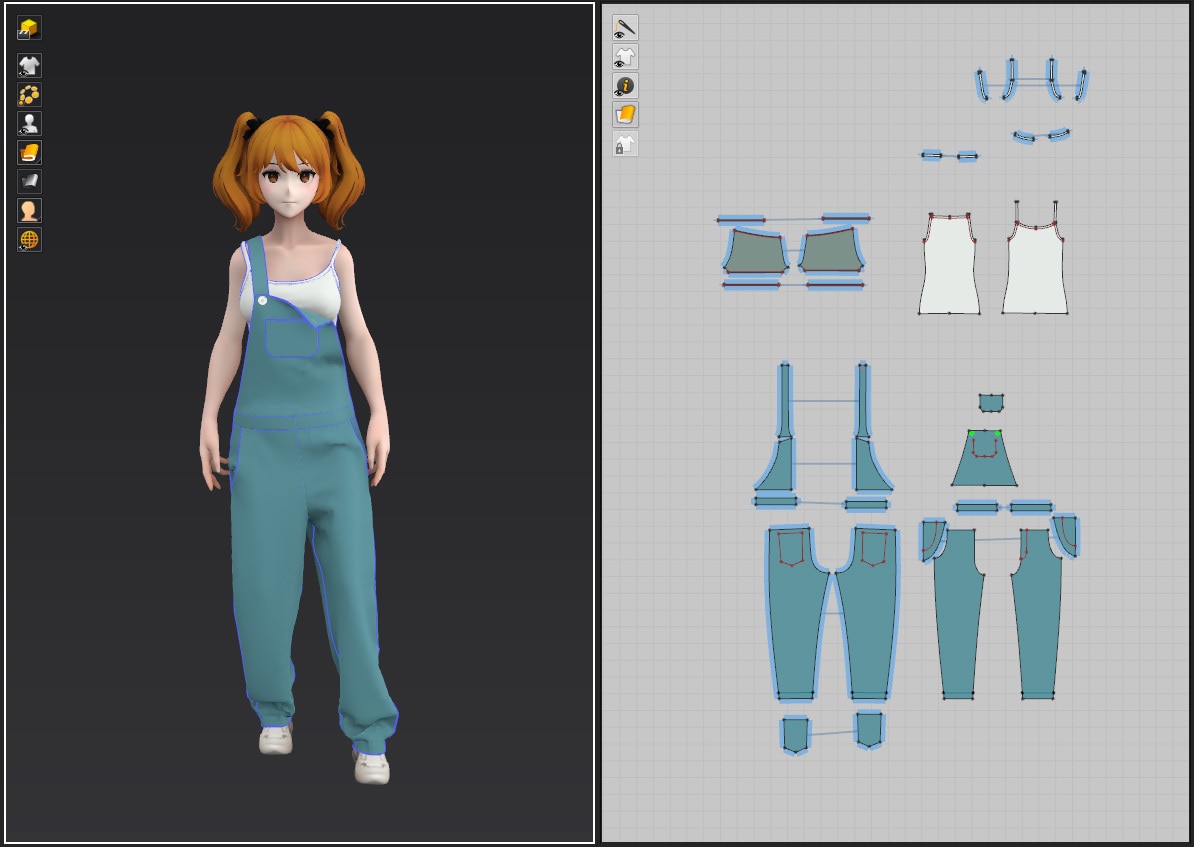Open the orange fabric render style icon
Image resolution: width=1194 pixels, height=847 pixels.
tap(29, 152)
